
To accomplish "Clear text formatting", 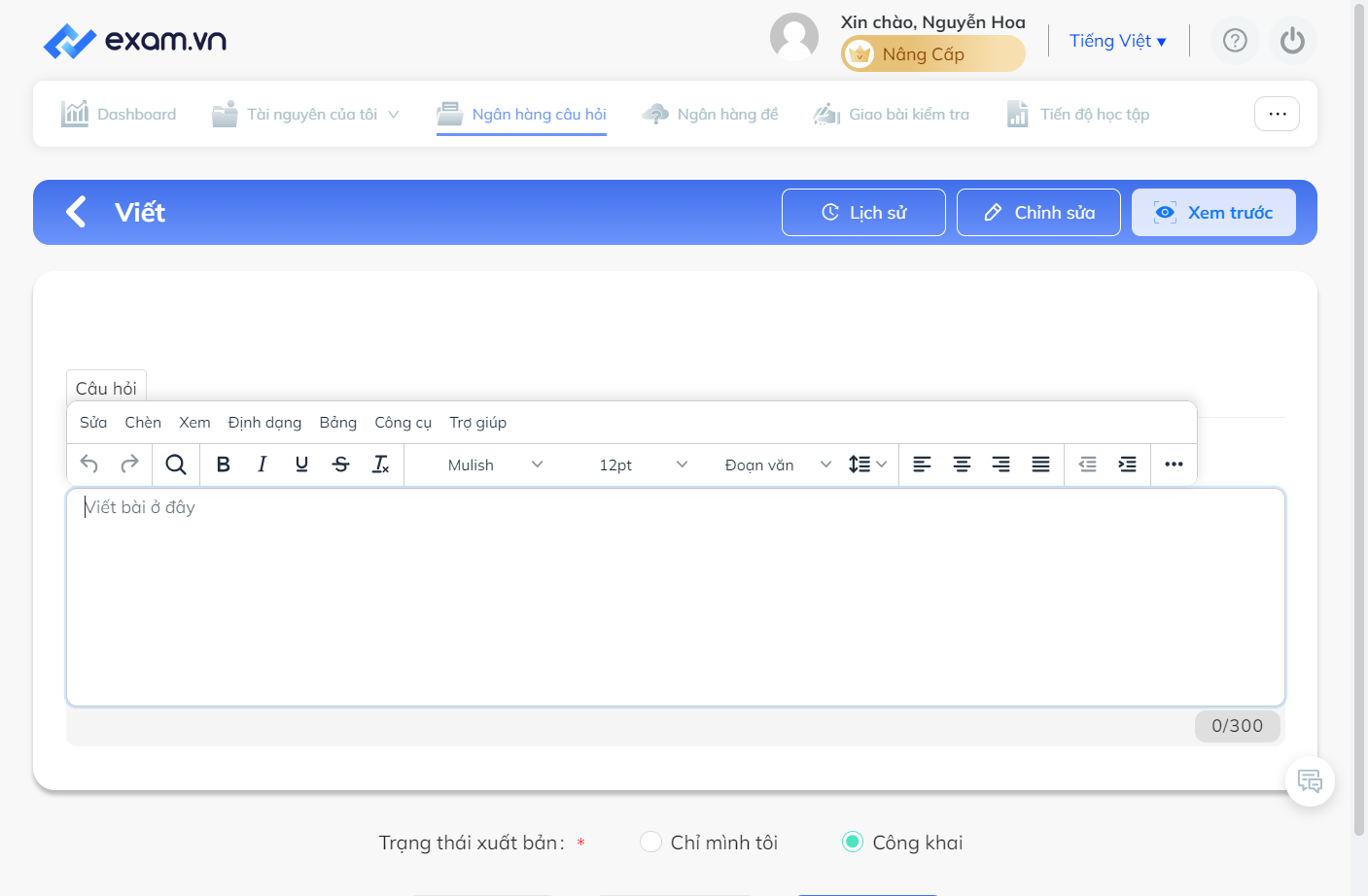I will (380, 465).
